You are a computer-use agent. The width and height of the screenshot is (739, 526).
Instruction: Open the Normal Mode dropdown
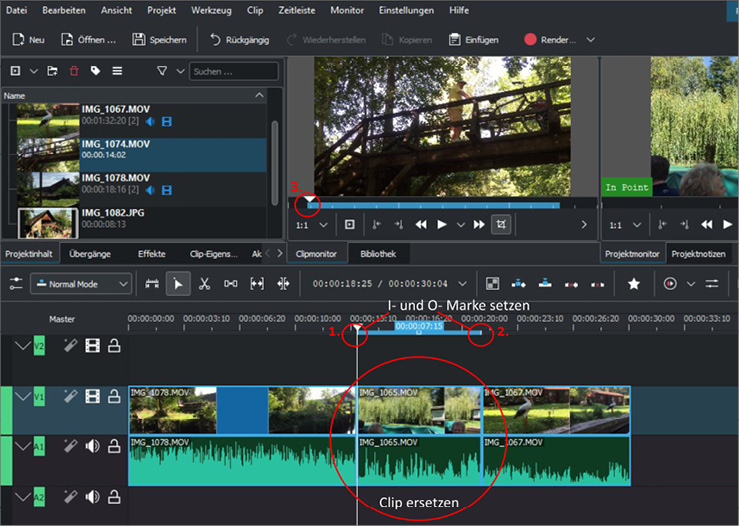81,284
